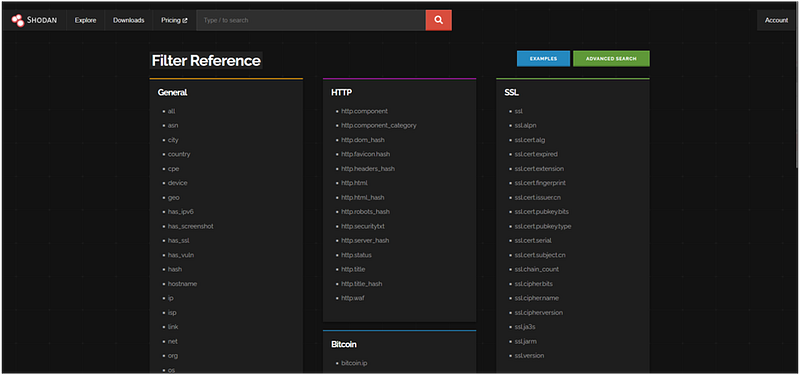Select the "has_ssl" filter
Screen dimensions: 800x375
179,240
